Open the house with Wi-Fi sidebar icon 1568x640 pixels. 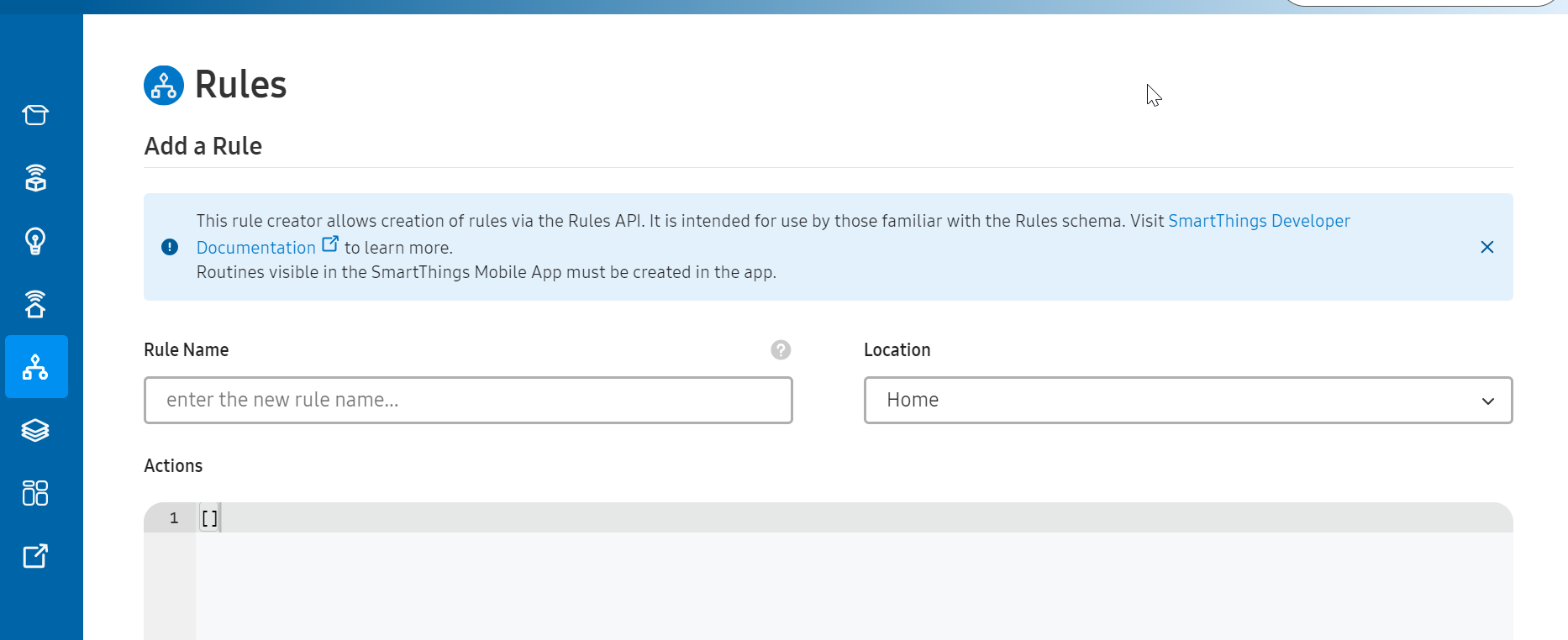(35, 304)
